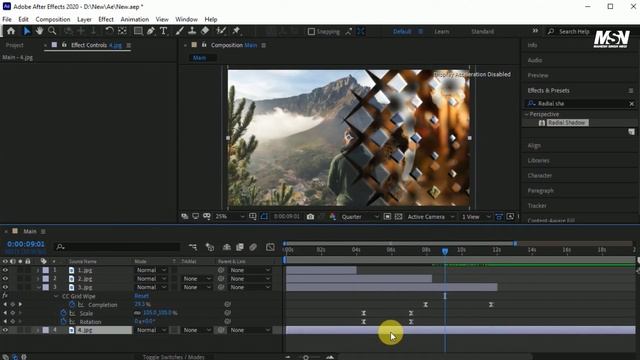Screen dimensions: 640x360
Task: Hide layer 2.jpg with its eye icon
Action: point(5,279)
